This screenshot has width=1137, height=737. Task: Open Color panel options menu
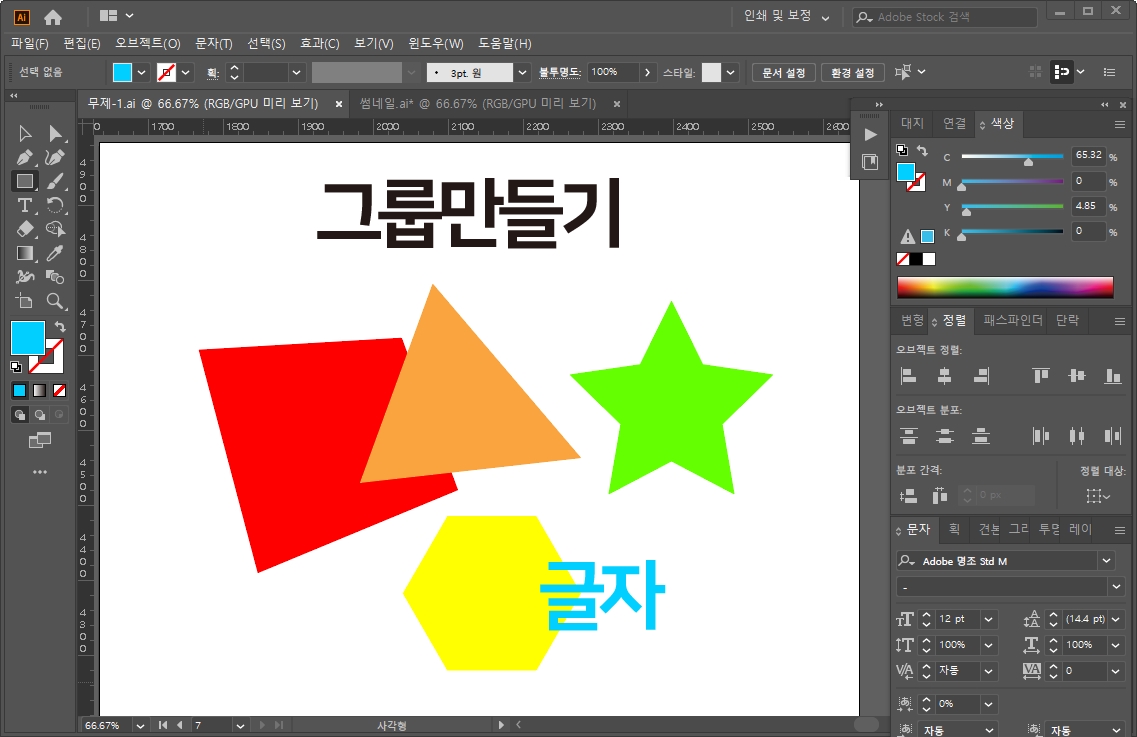point(1120,125)
